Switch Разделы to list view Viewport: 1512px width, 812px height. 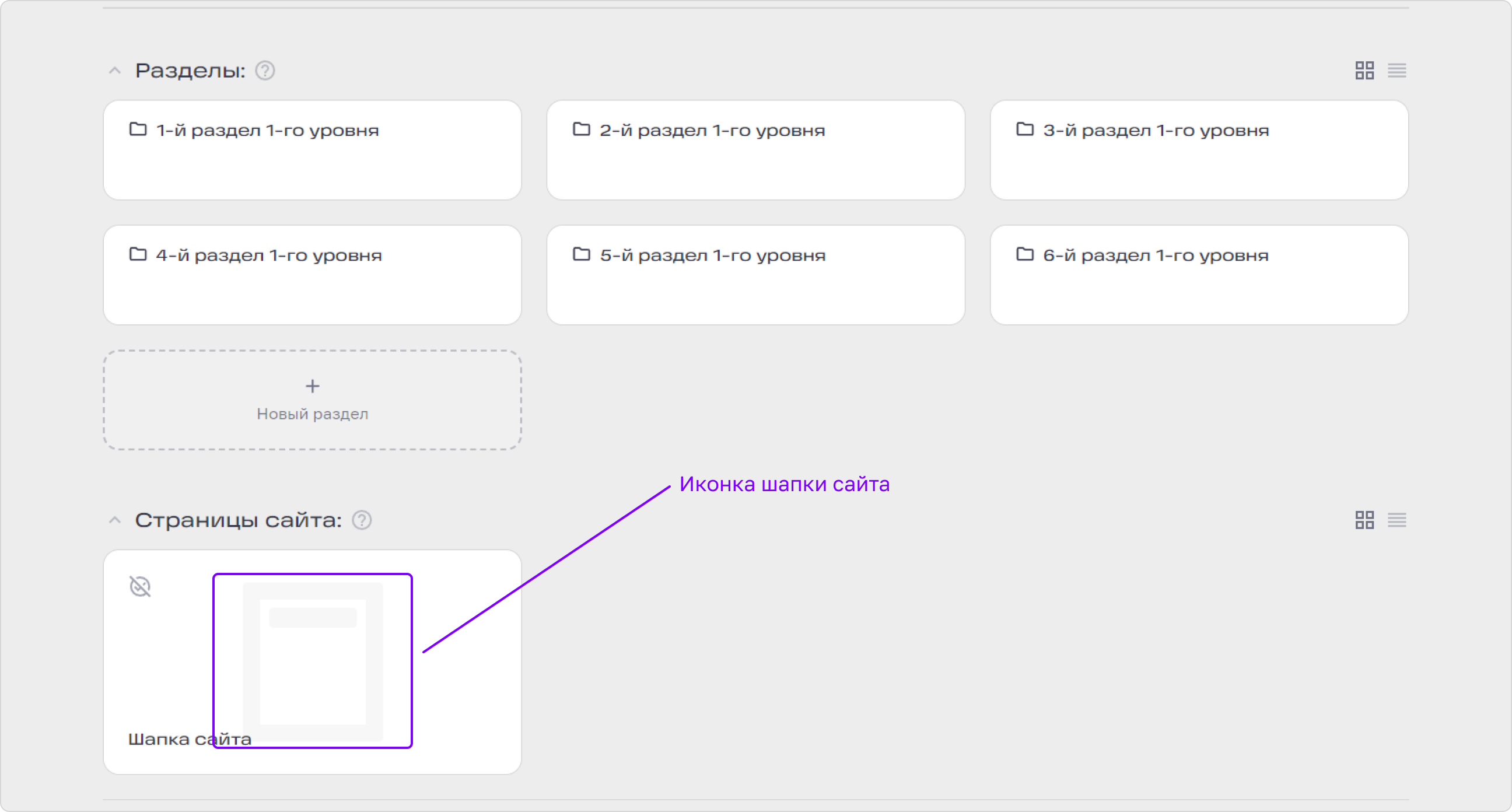click(1397, 71)
